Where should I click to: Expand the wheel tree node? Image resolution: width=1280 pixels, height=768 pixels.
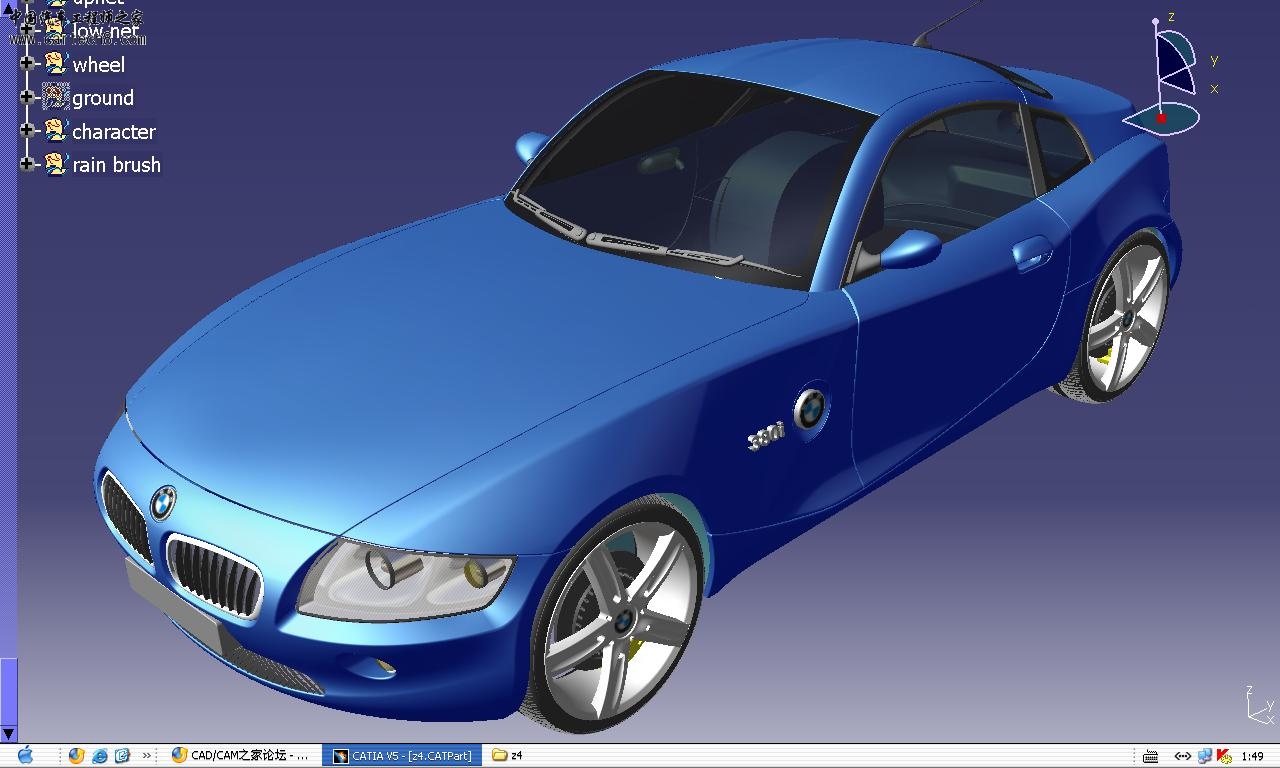(27, 64)
